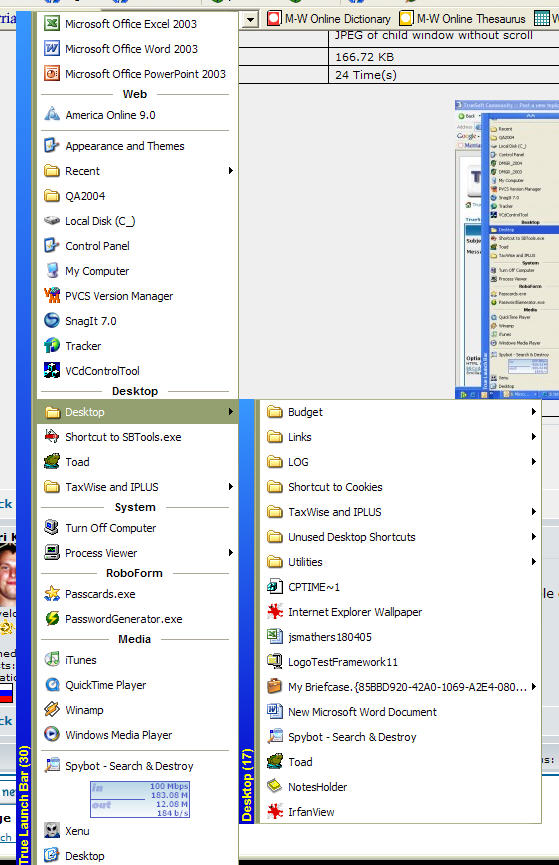Expand Links folder submenu arrow

pos(534,437)
